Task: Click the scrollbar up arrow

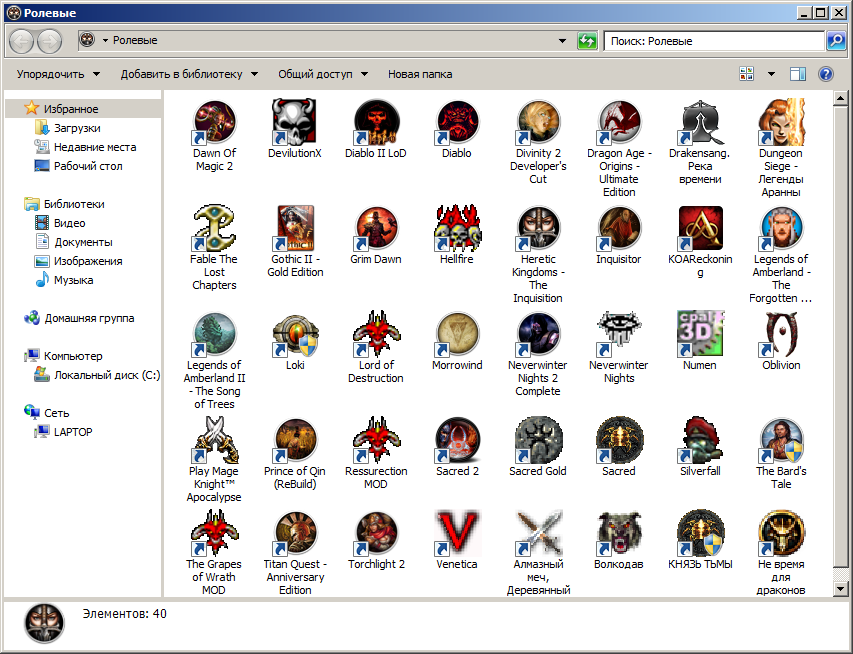Action: pos(840,98)
